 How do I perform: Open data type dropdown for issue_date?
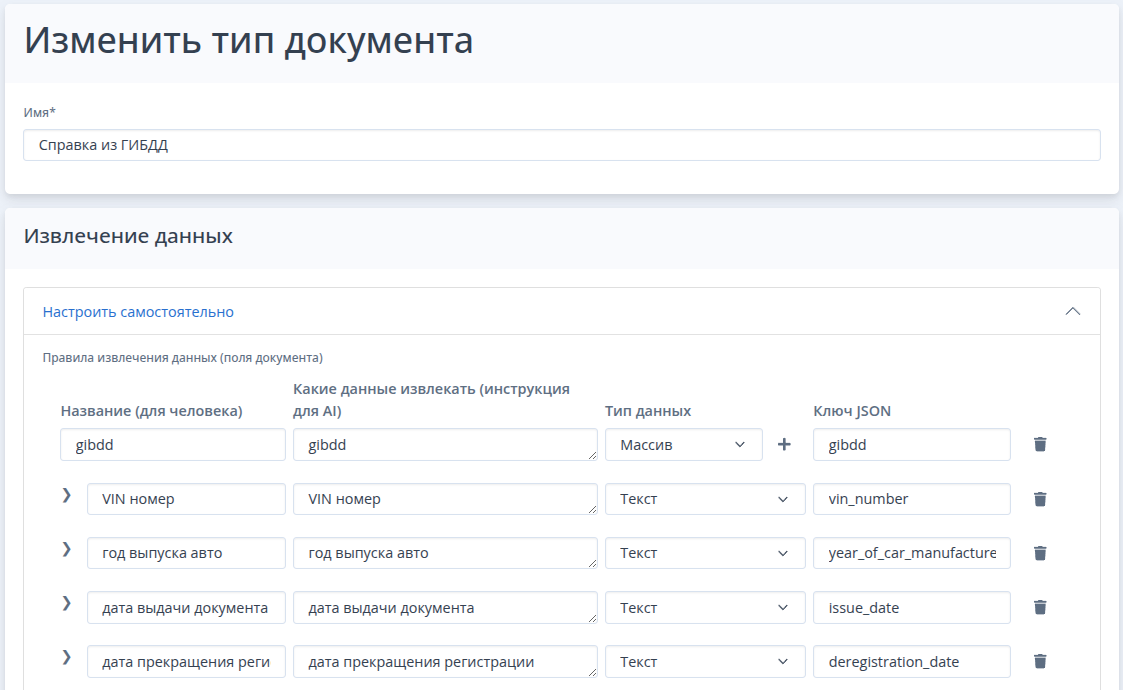coord(704,607)
